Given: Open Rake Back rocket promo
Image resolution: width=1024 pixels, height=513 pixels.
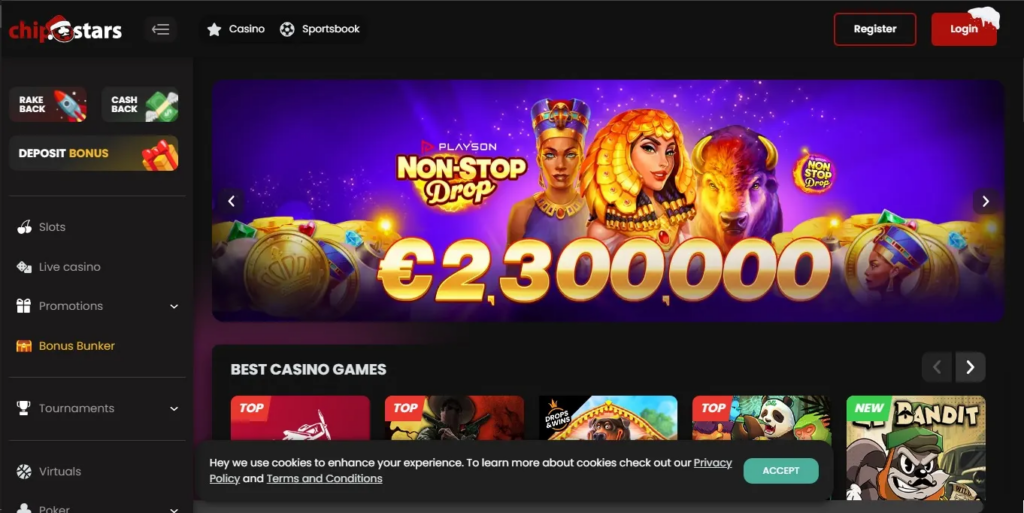Looking at the screenshot, I should (48, 104).
